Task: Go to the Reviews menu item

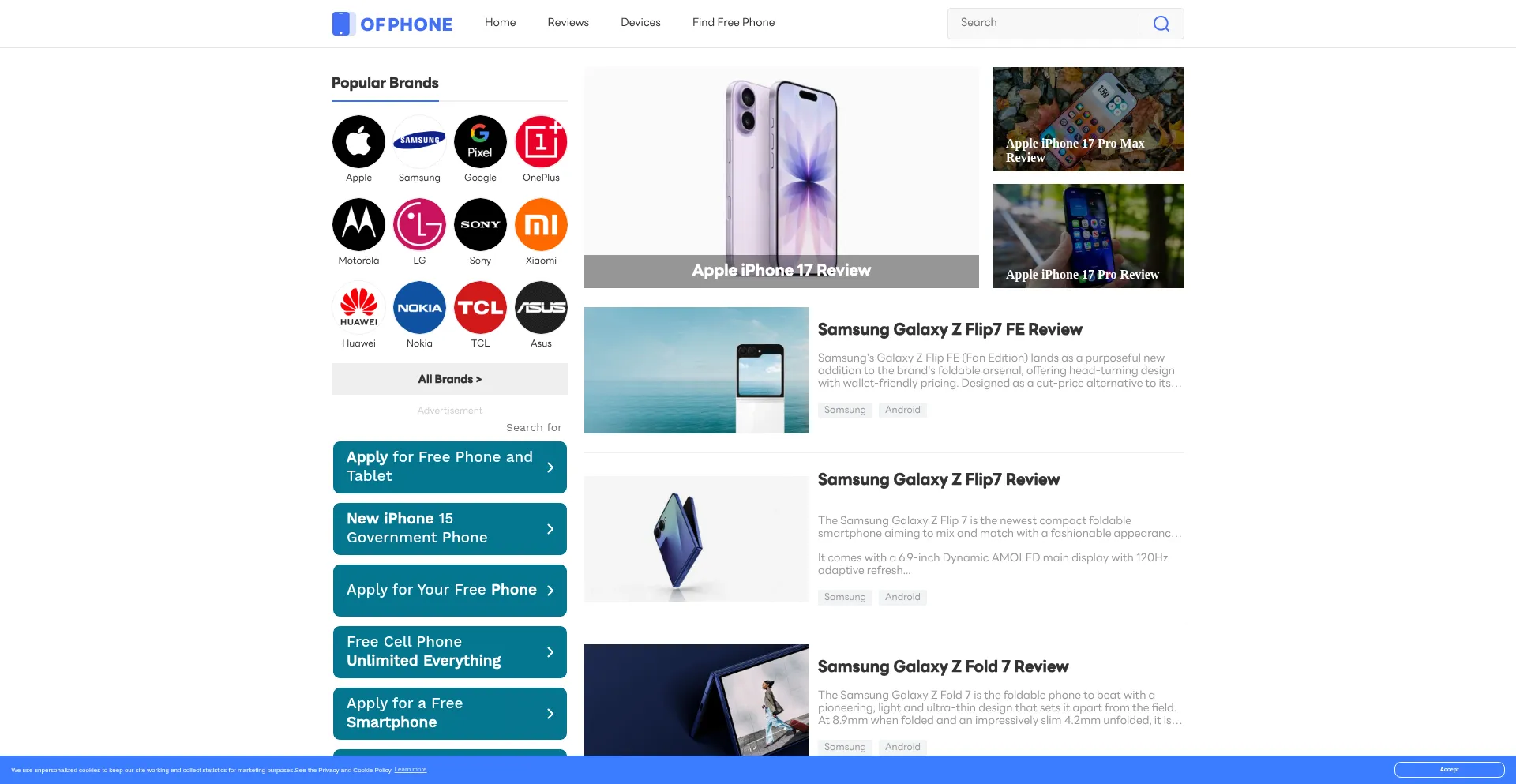Action: coord(568,23)
